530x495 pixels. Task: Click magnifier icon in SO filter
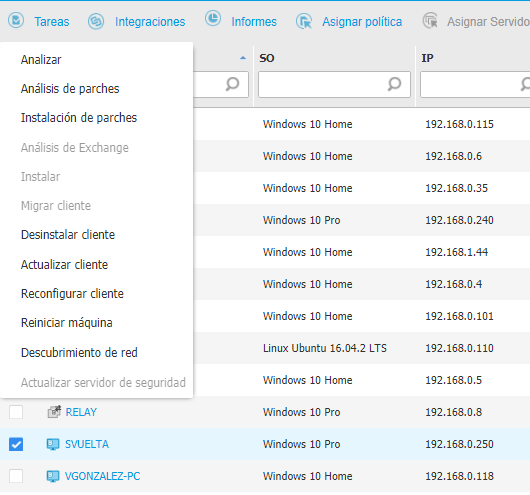pyautogui.click(x=394, y=84)
